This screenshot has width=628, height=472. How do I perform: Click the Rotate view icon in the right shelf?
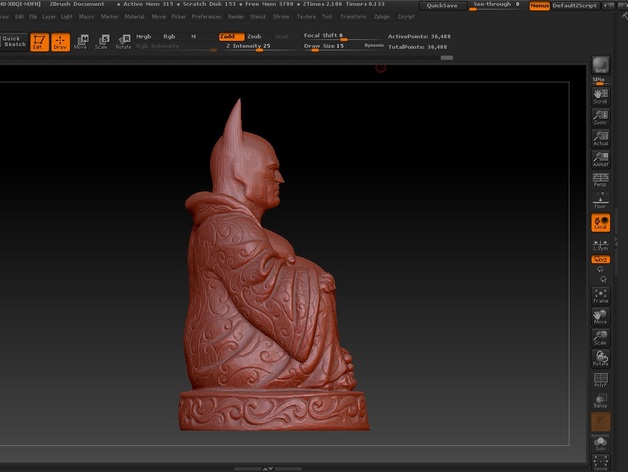coord(600,359)
